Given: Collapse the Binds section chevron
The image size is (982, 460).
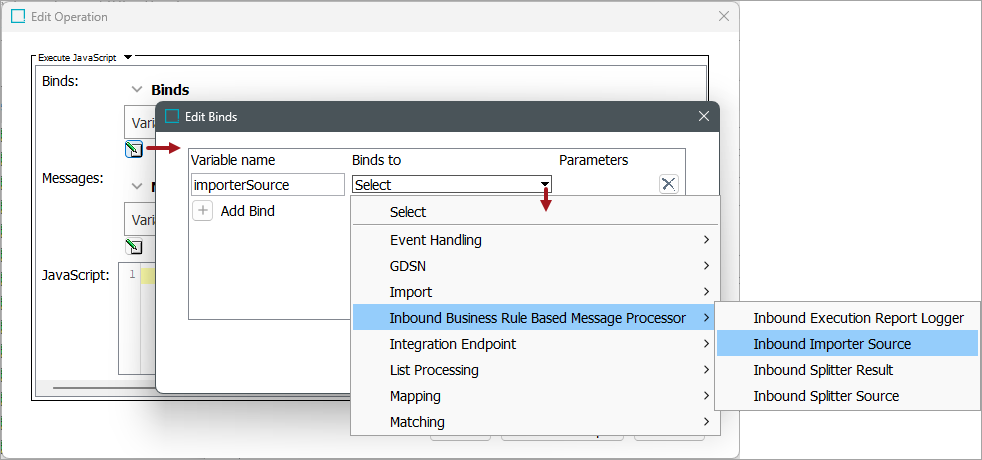Looking at the screenshot, I should 137,90.
